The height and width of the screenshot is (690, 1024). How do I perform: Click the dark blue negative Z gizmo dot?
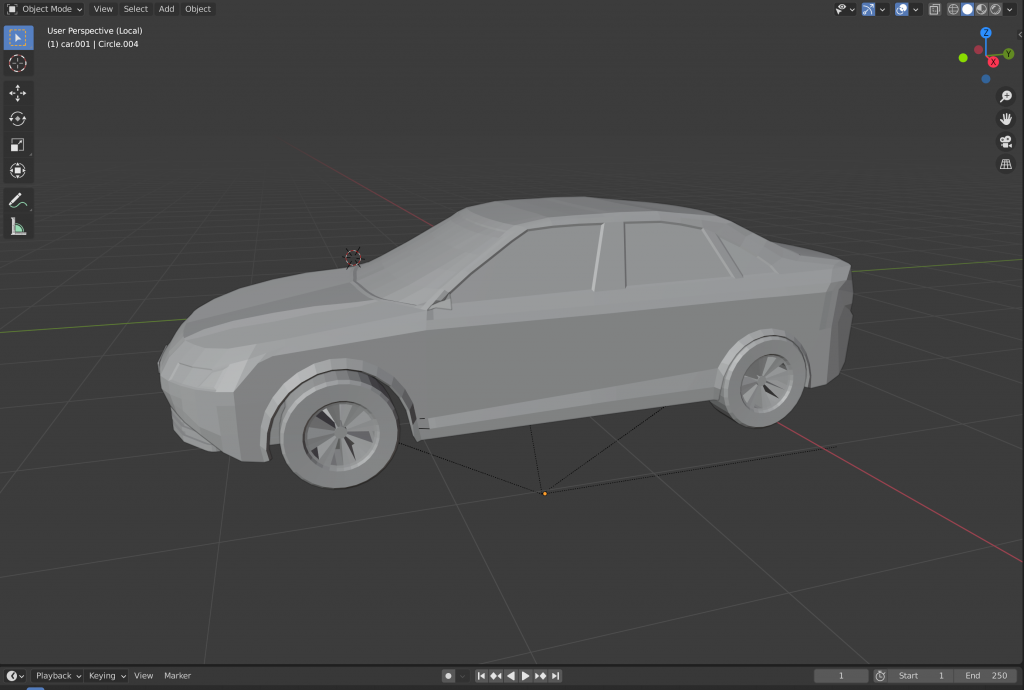[x=985, y=79]
